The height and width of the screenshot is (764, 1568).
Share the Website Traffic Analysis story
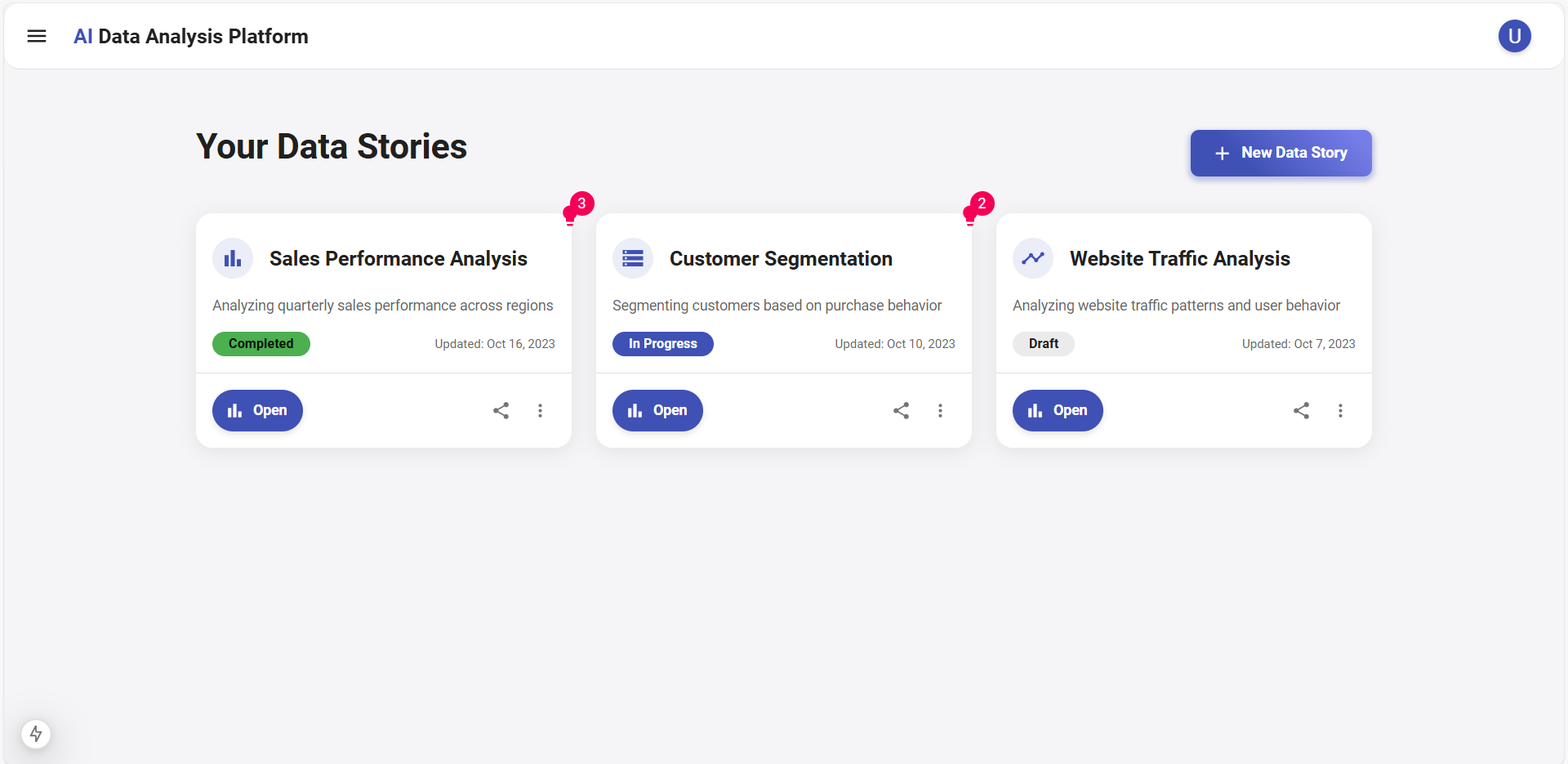coord(1301,410)
